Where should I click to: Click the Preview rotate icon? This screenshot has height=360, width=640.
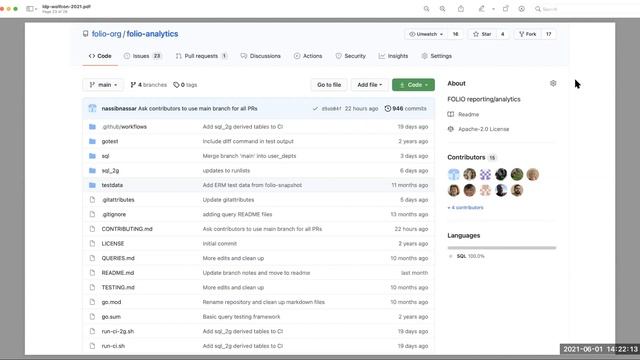(506, 9)
